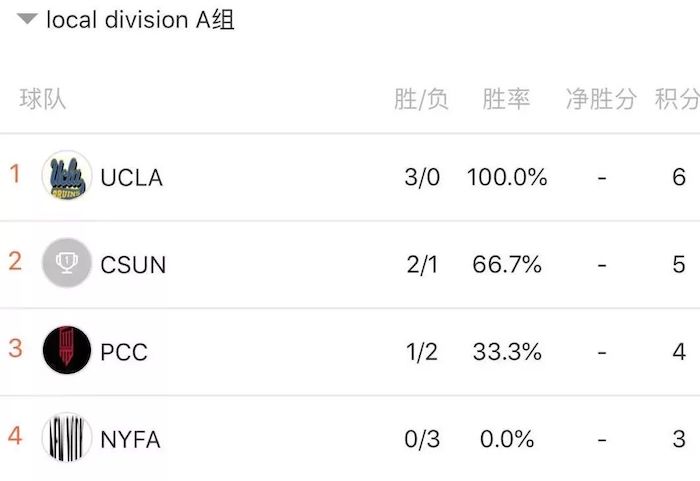The height and width of the screenshot is (481, 700).
Task: Click NYFA's 0/3 win-loss record
Action: tap(422, 439)
